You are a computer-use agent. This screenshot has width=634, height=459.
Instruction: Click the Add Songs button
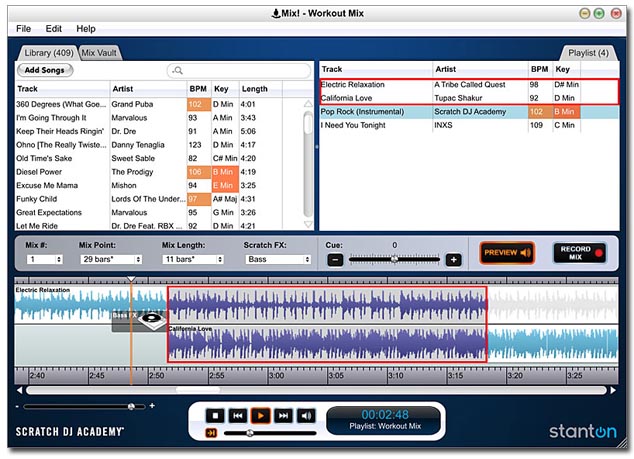coord(44,70)
